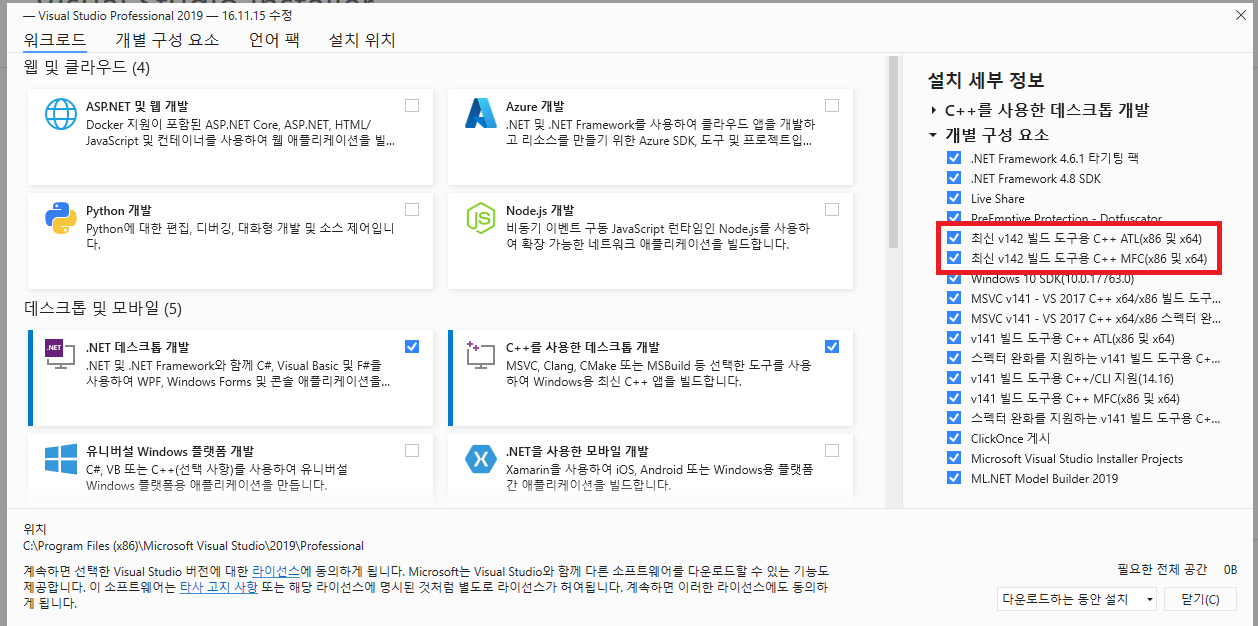Uncheck the ClickOnce 게시 component
The height and width of the screenshot is (626, 1258).
coord(954,438)
